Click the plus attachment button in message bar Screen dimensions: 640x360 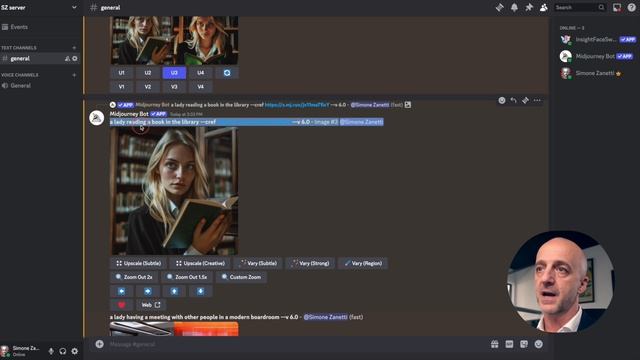tap(99, 344)
